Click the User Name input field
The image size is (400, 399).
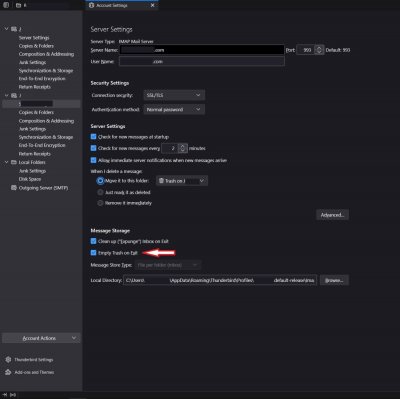pos(202,62)
